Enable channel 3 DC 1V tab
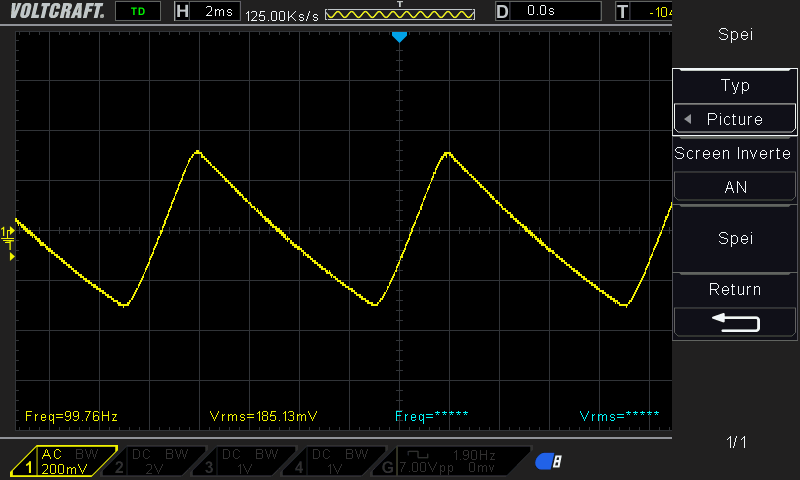Viewport: 800px width, 480px height. coord(246,461)
